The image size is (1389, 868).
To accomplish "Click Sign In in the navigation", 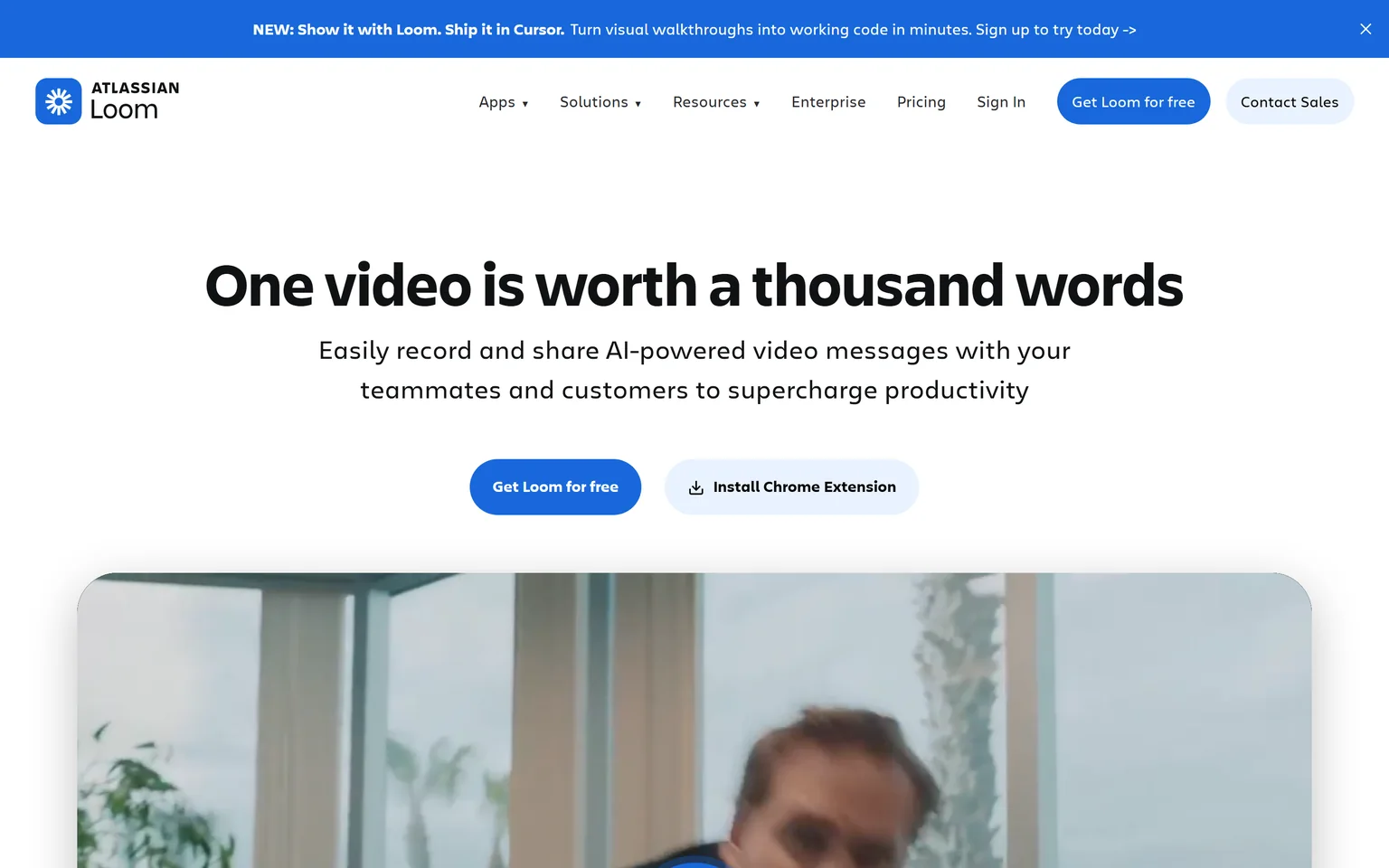I will click(x=1001, y=102).
